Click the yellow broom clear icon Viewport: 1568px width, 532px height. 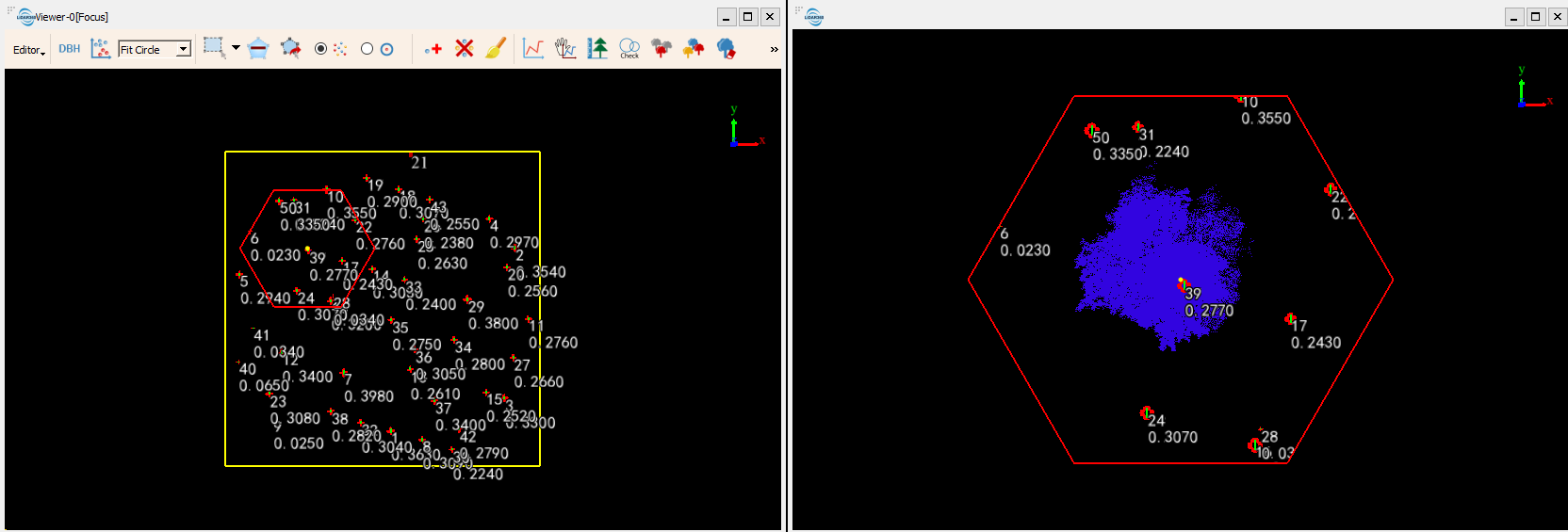(496, 48)
